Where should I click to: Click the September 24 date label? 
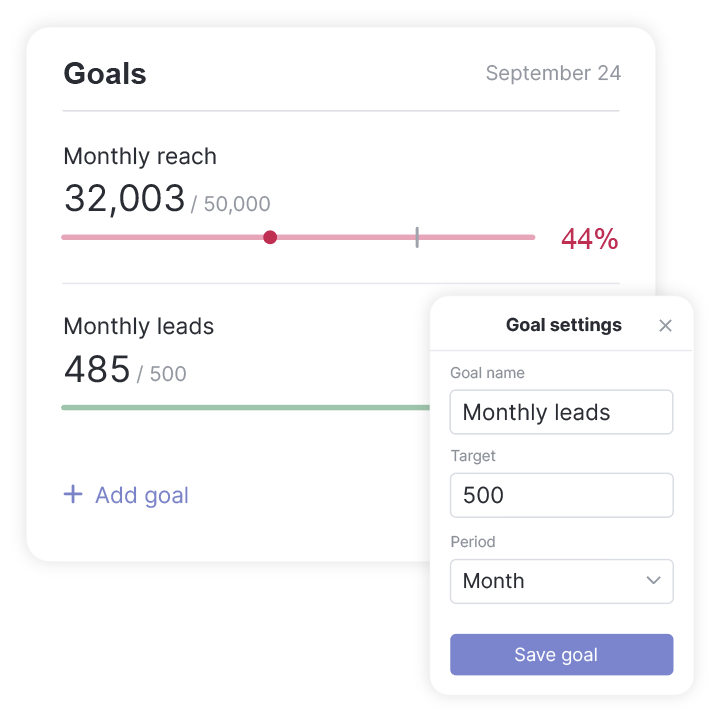click(x=553, y=73)
